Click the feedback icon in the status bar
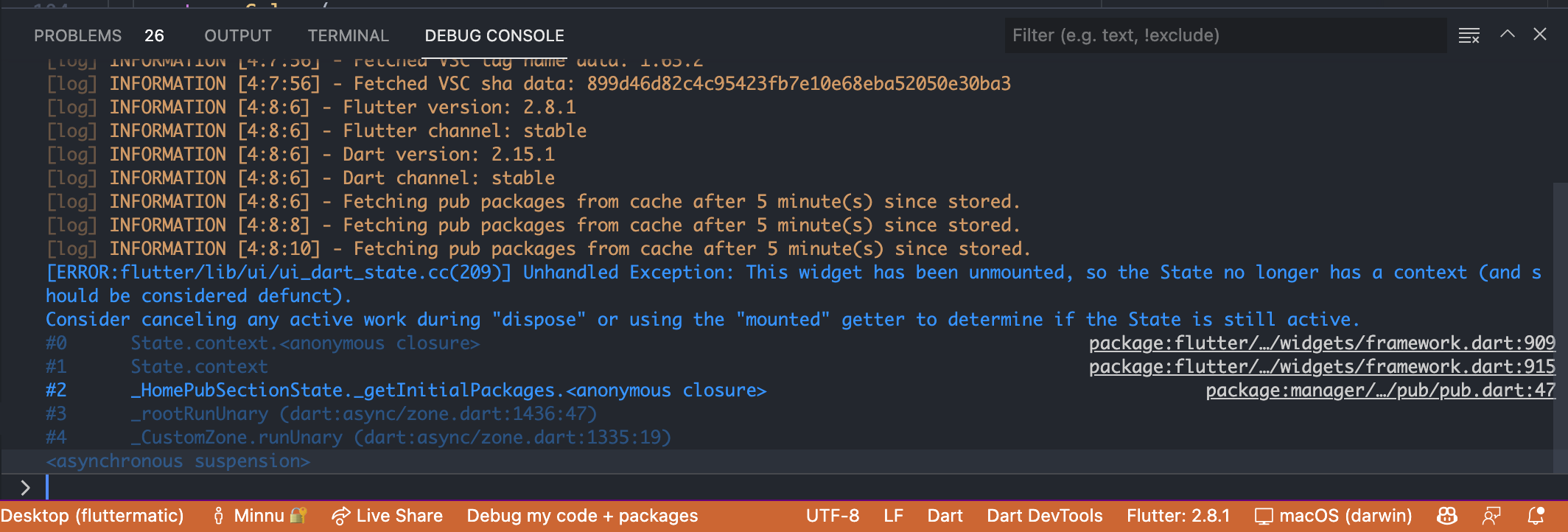Viewport: 1568px width, 532px height. [1494, 516]
